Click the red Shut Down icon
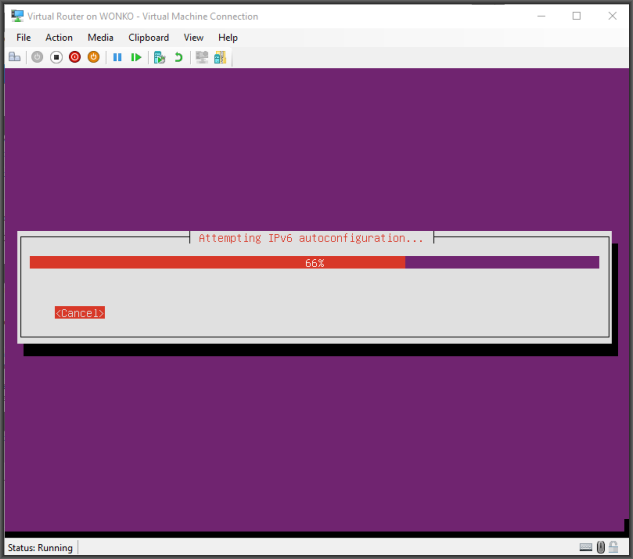Viewport: 633px width, 559px height. click(75, 57)
